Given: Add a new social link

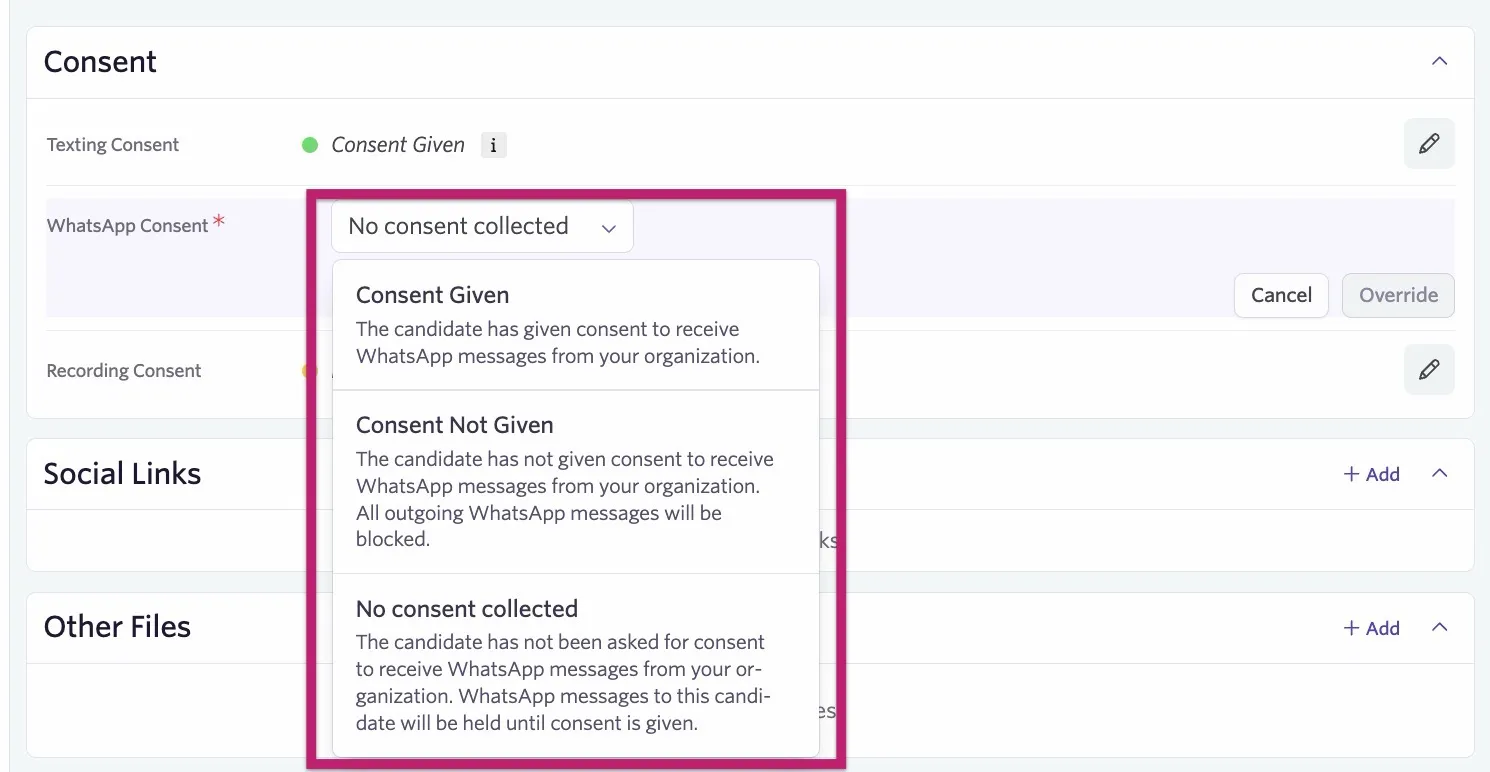Looking at the screenshot, I should (x=1371, y=474).
